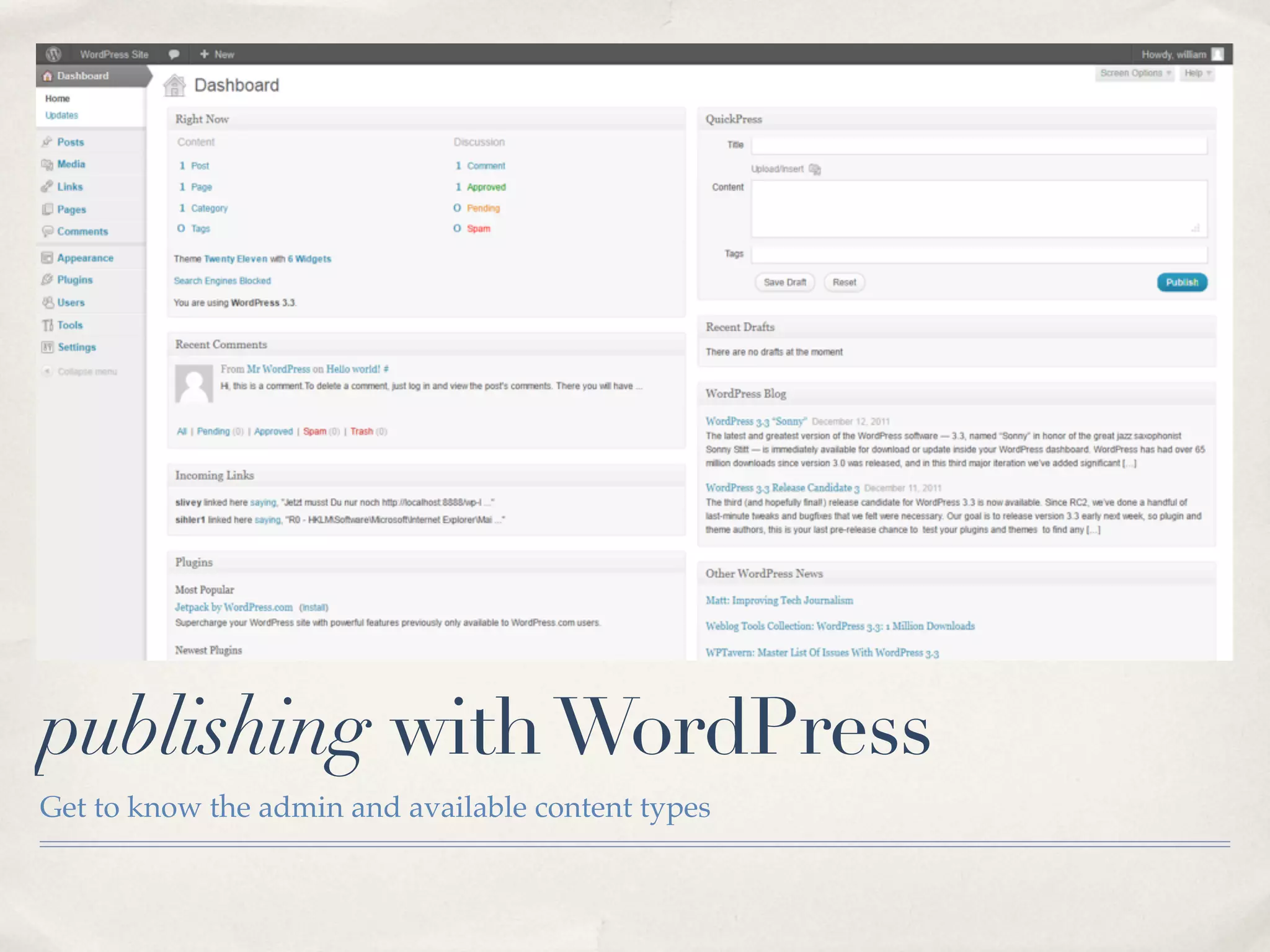Filter recent comments by All
This screenshot has height=952, width=1270.
tap(182, 431)
